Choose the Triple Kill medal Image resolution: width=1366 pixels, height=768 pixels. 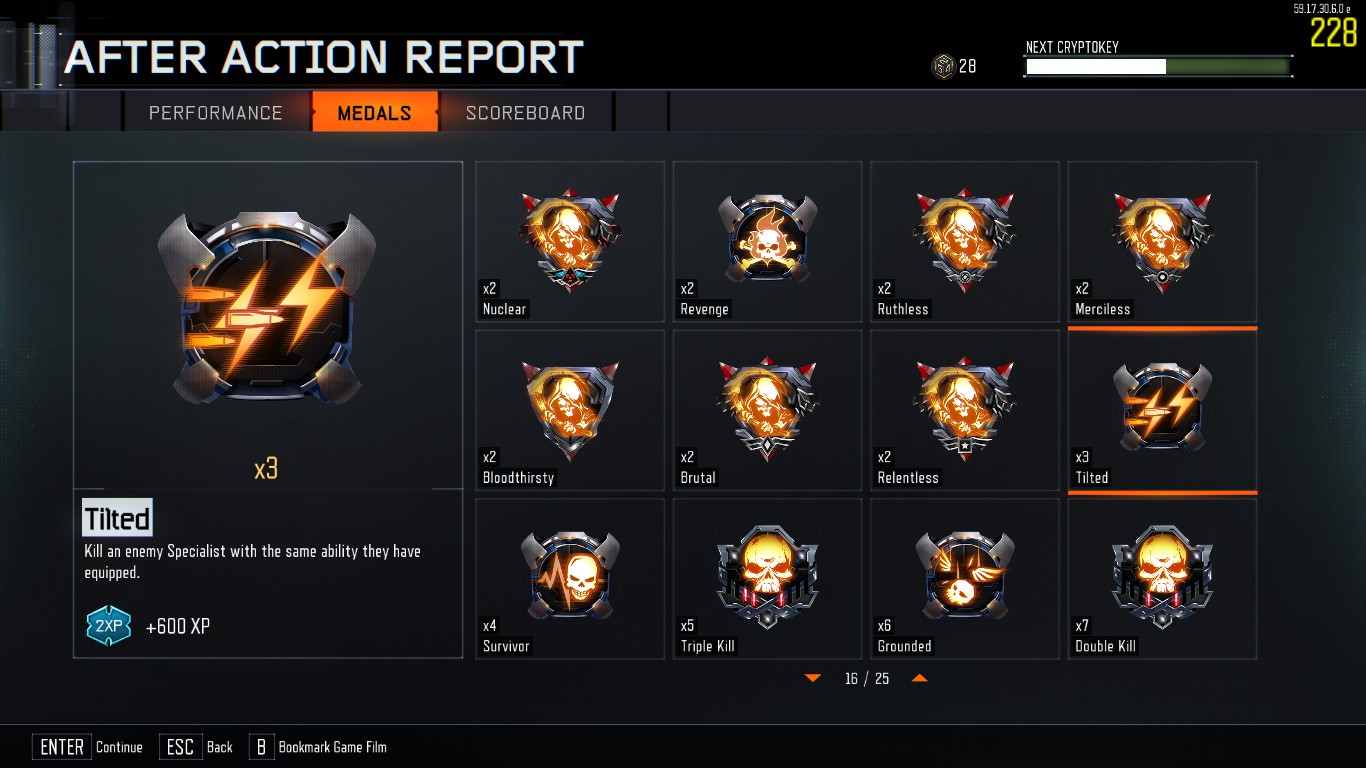[767, 579]
